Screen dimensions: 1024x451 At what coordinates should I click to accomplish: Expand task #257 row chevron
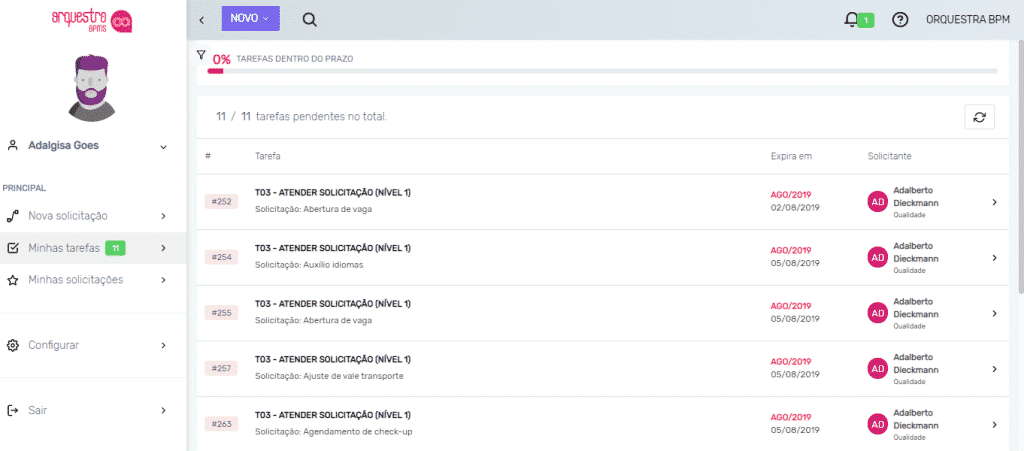tap(994, 369)
